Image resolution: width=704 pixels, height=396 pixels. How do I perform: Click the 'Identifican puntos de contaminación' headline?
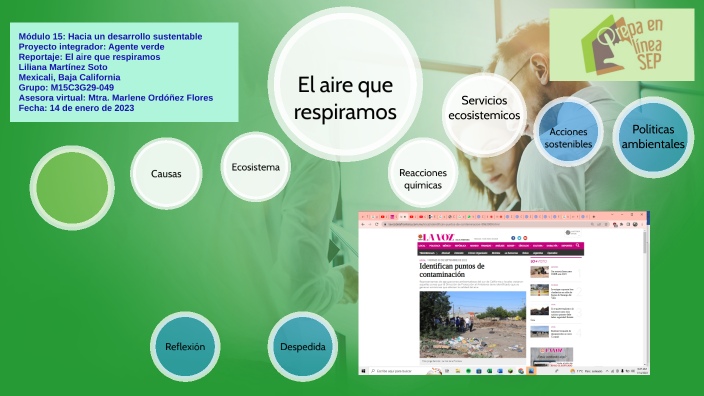452,270
